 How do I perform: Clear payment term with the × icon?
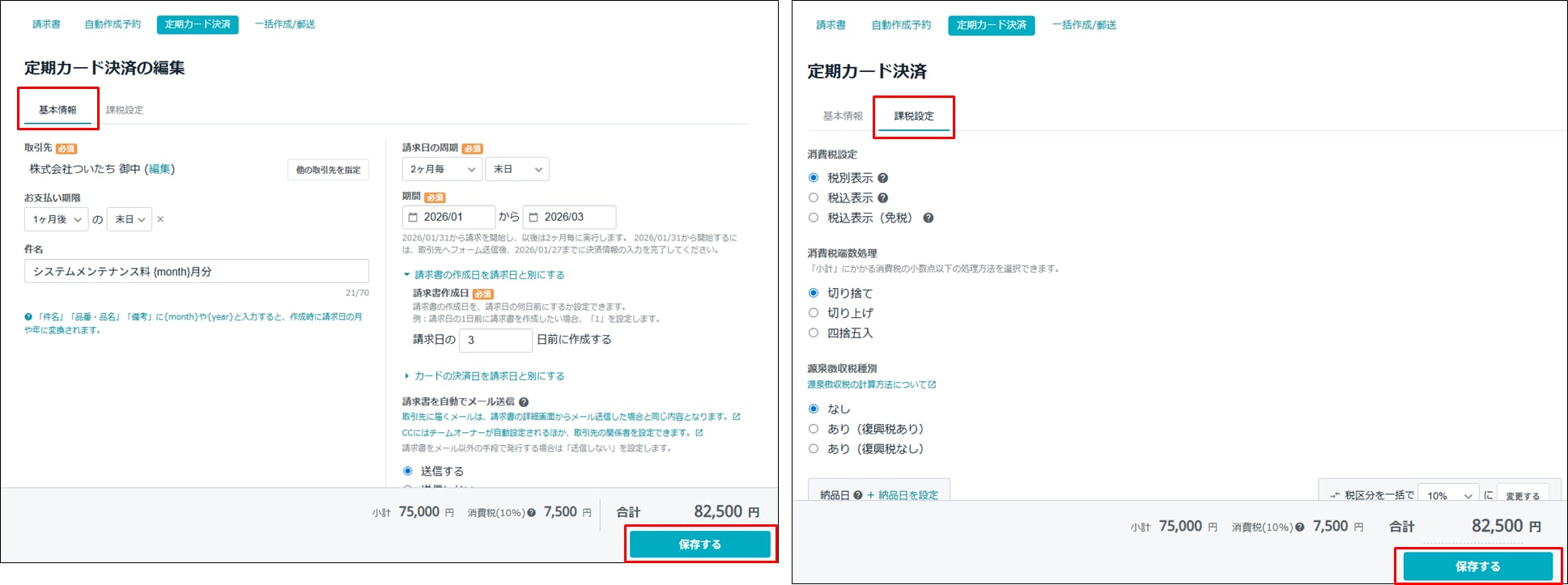pyautogui.click(x=160, y=219)
